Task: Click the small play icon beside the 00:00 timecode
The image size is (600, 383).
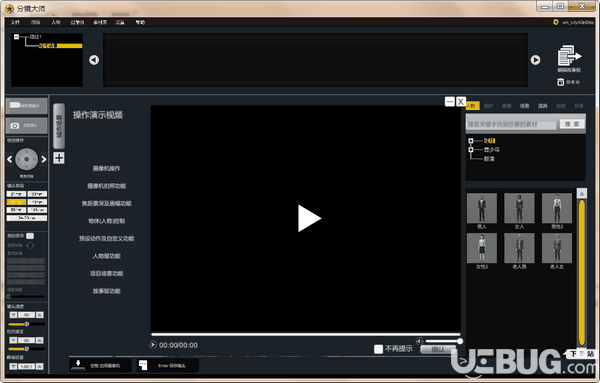Action: 153,345
